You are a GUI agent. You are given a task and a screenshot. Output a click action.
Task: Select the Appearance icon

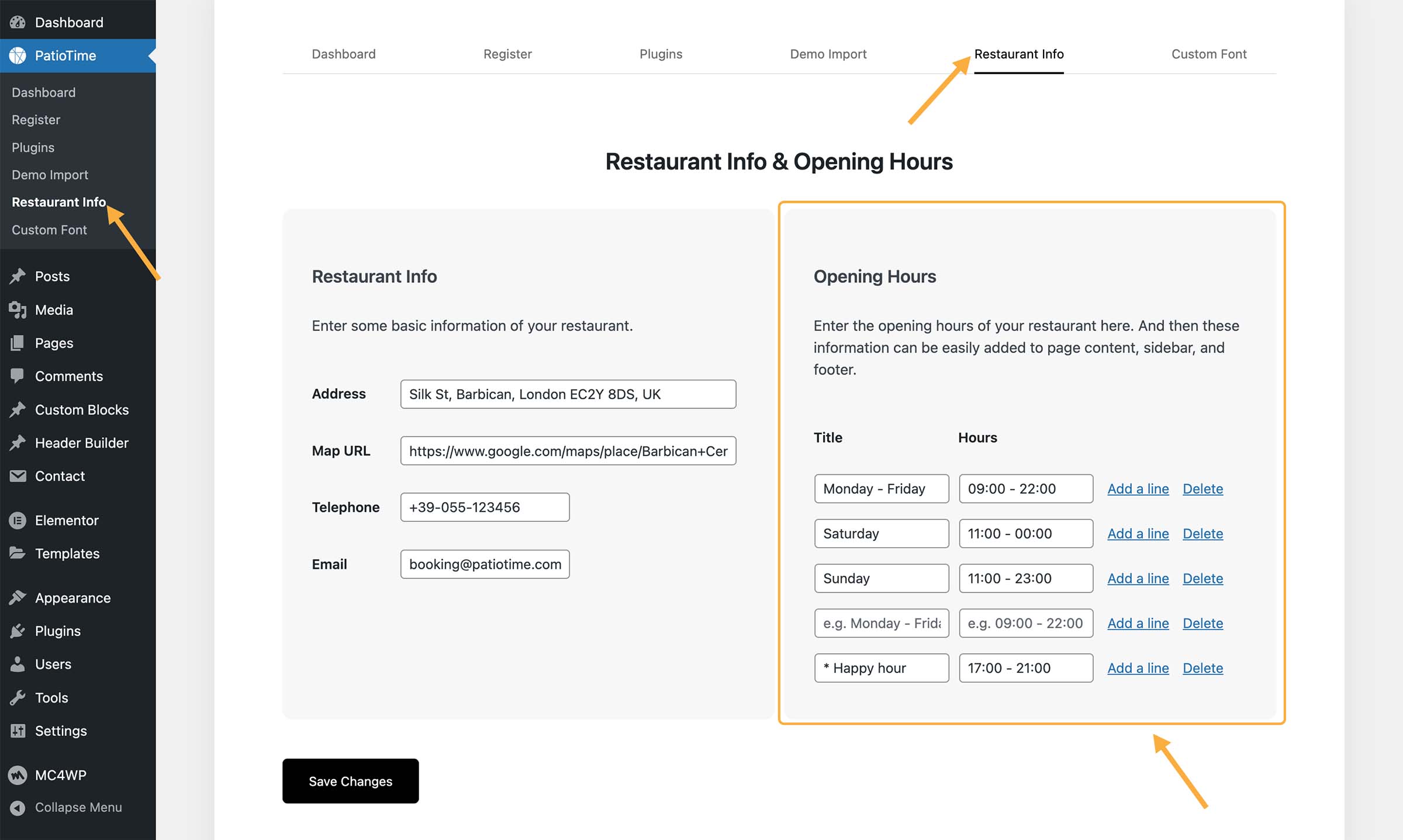[18, 597]
